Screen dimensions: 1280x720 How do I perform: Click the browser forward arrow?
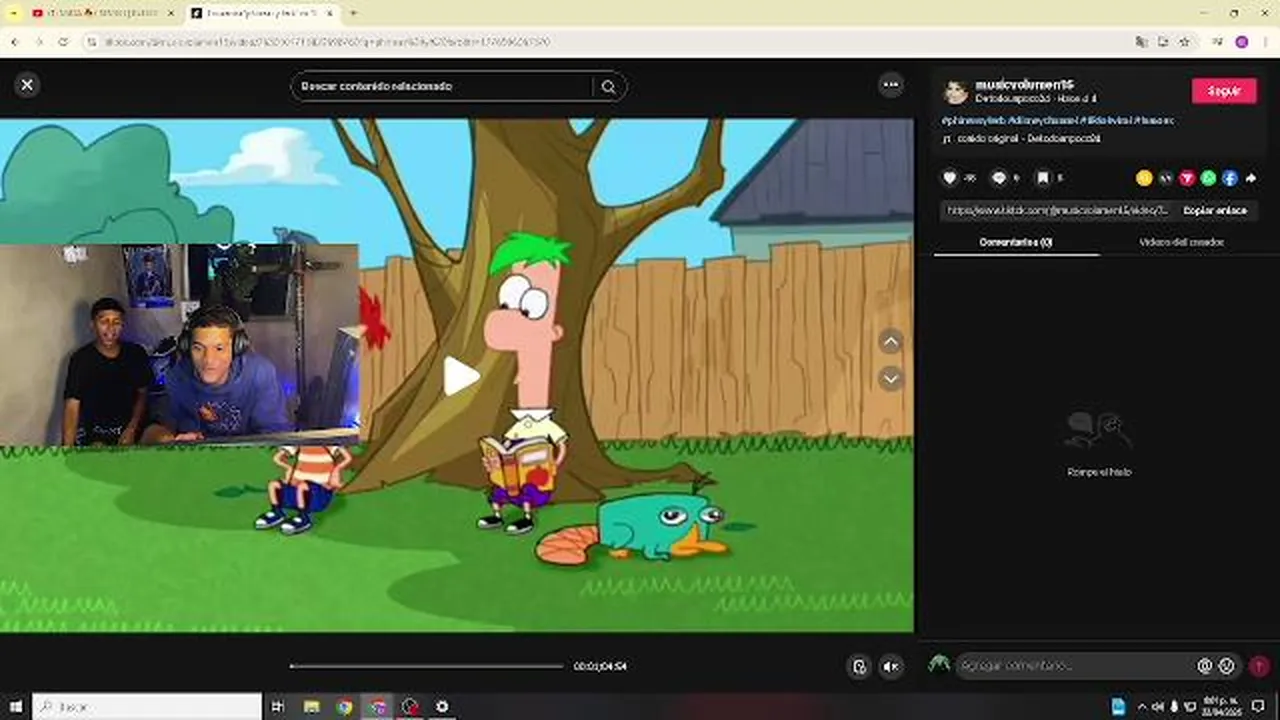(39, 42)
